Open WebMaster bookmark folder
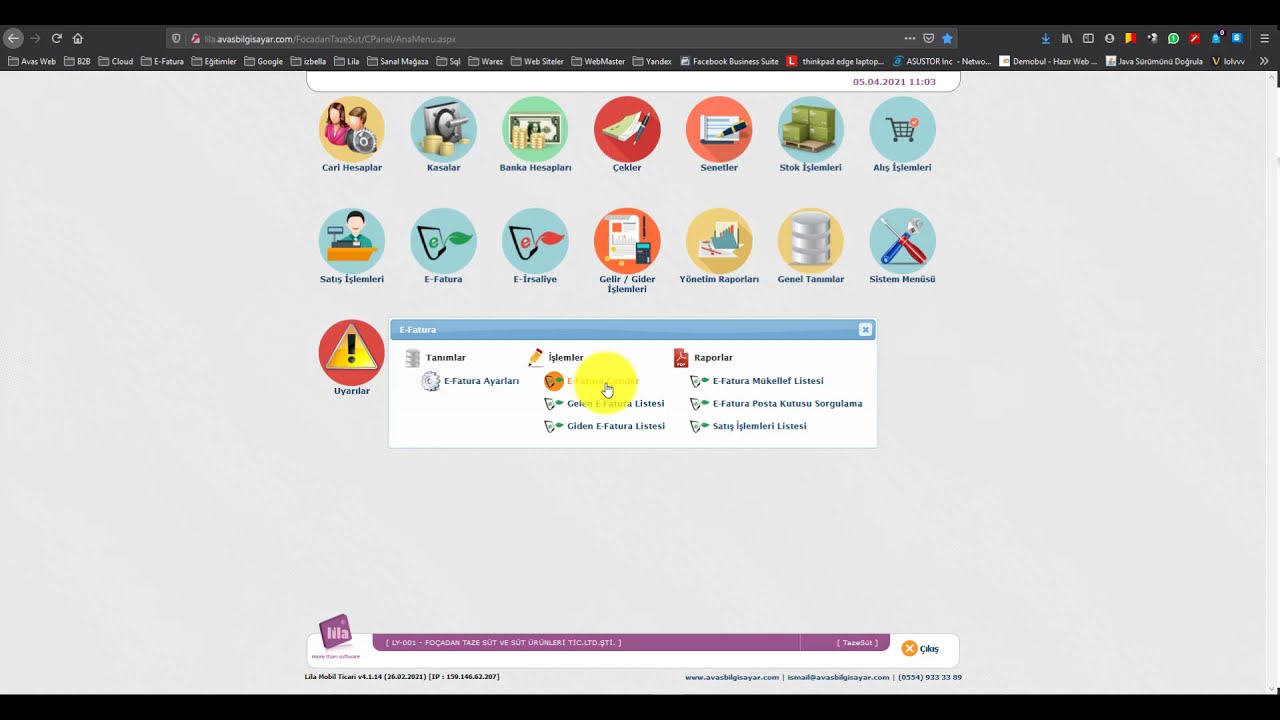The width and height of the screenshot is (1280, 720). pyautogui.click(x=598, y=61)
